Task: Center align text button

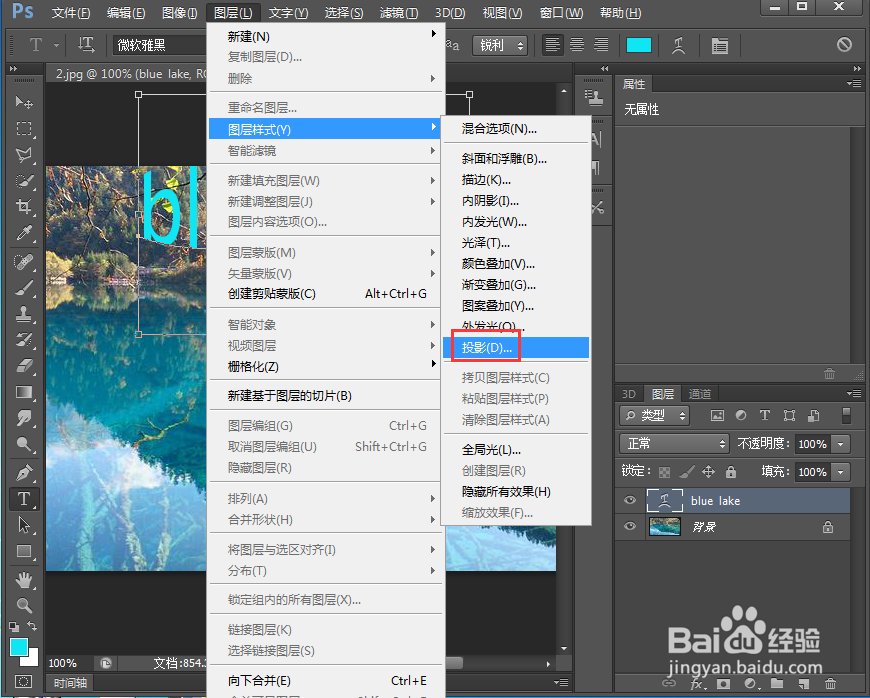Action: click(x=577, y=45)
